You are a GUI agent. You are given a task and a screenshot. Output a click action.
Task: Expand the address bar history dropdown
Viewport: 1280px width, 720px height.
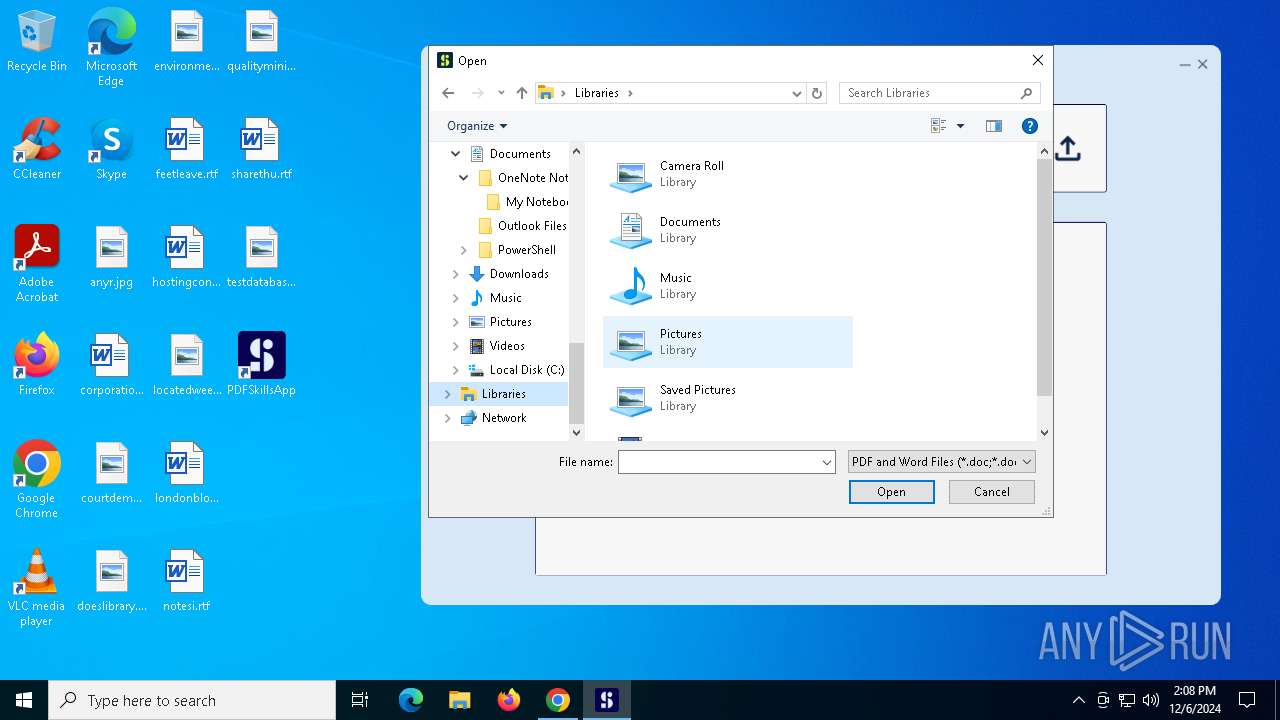(x=797, y=93)
